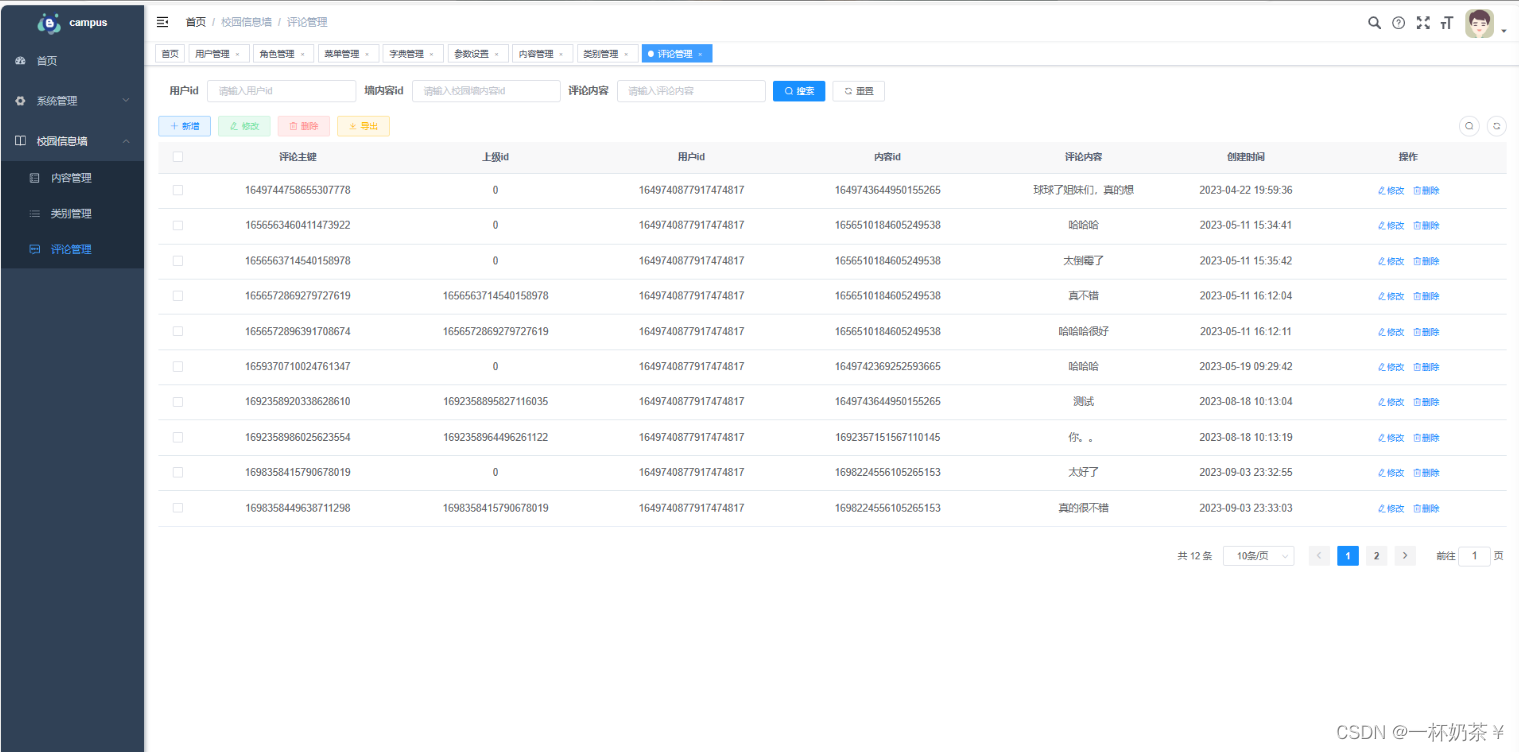Screen dimensions: 1519x752
Task: Check the row 1656572896391708674 checkbox
Action: 178,331
